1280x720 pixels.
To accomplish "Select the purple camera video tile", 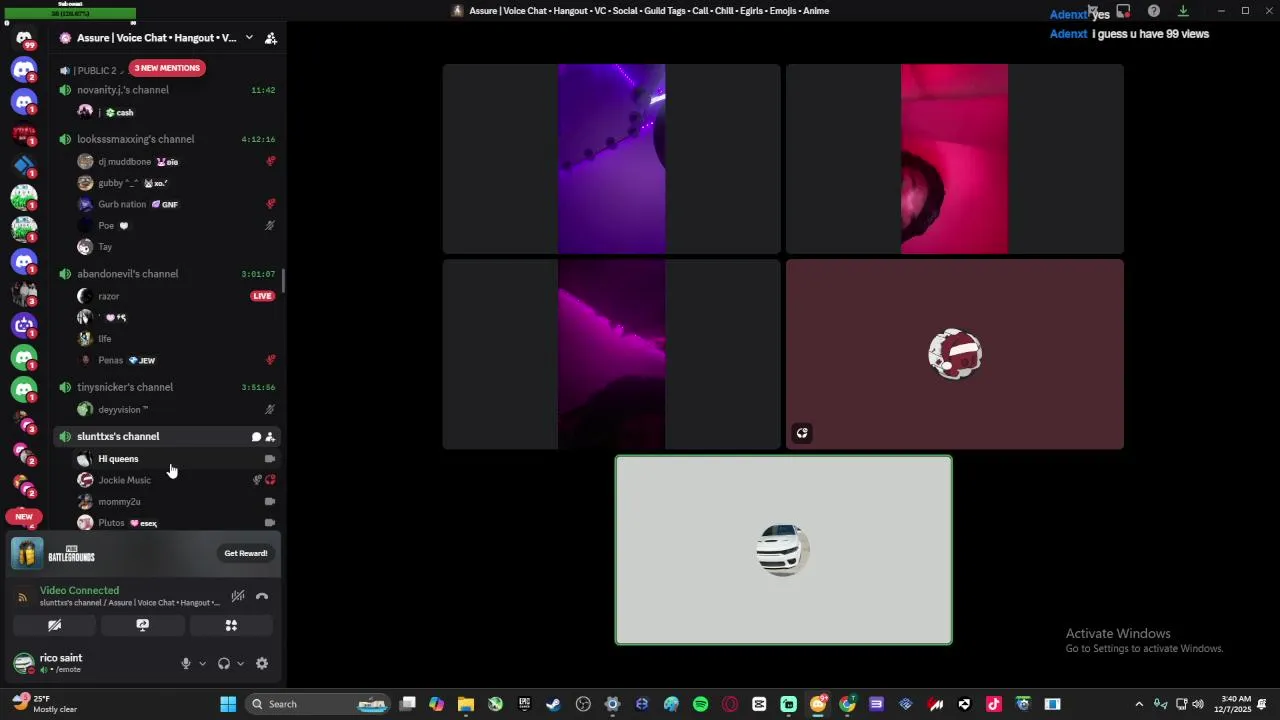I will pos(611,159).
